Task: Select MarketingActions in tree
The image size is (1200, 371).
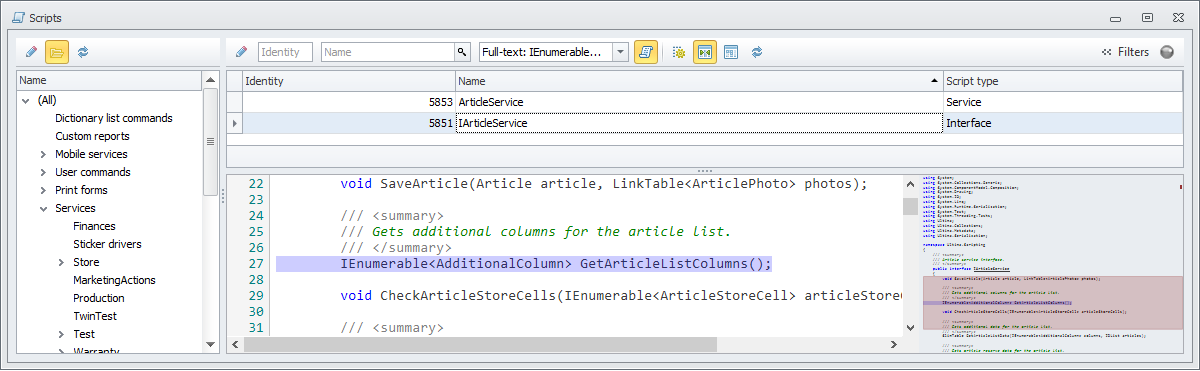Action: (x=114, y=280)
